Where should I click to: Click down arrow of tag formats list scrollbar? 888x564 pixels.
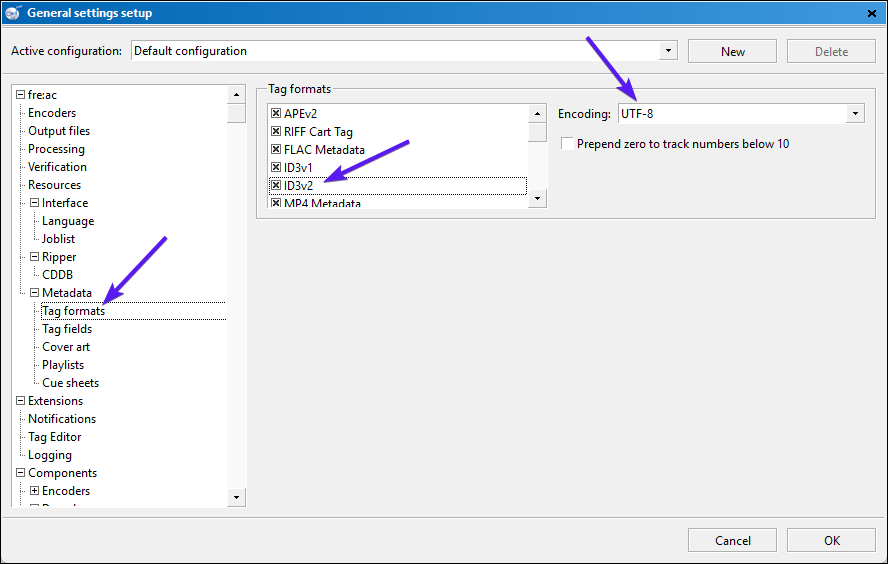(537, 198)
